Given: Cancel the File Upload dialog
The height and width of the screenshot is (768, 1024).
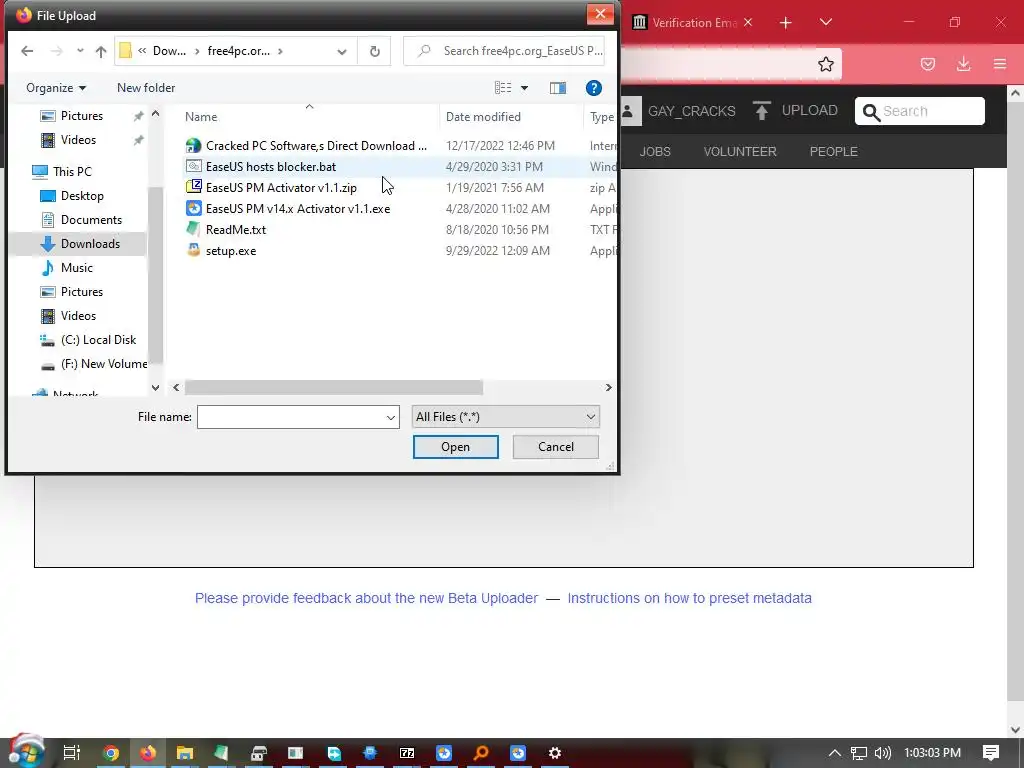Looking at the screenshot, I should tap(556, 447).
